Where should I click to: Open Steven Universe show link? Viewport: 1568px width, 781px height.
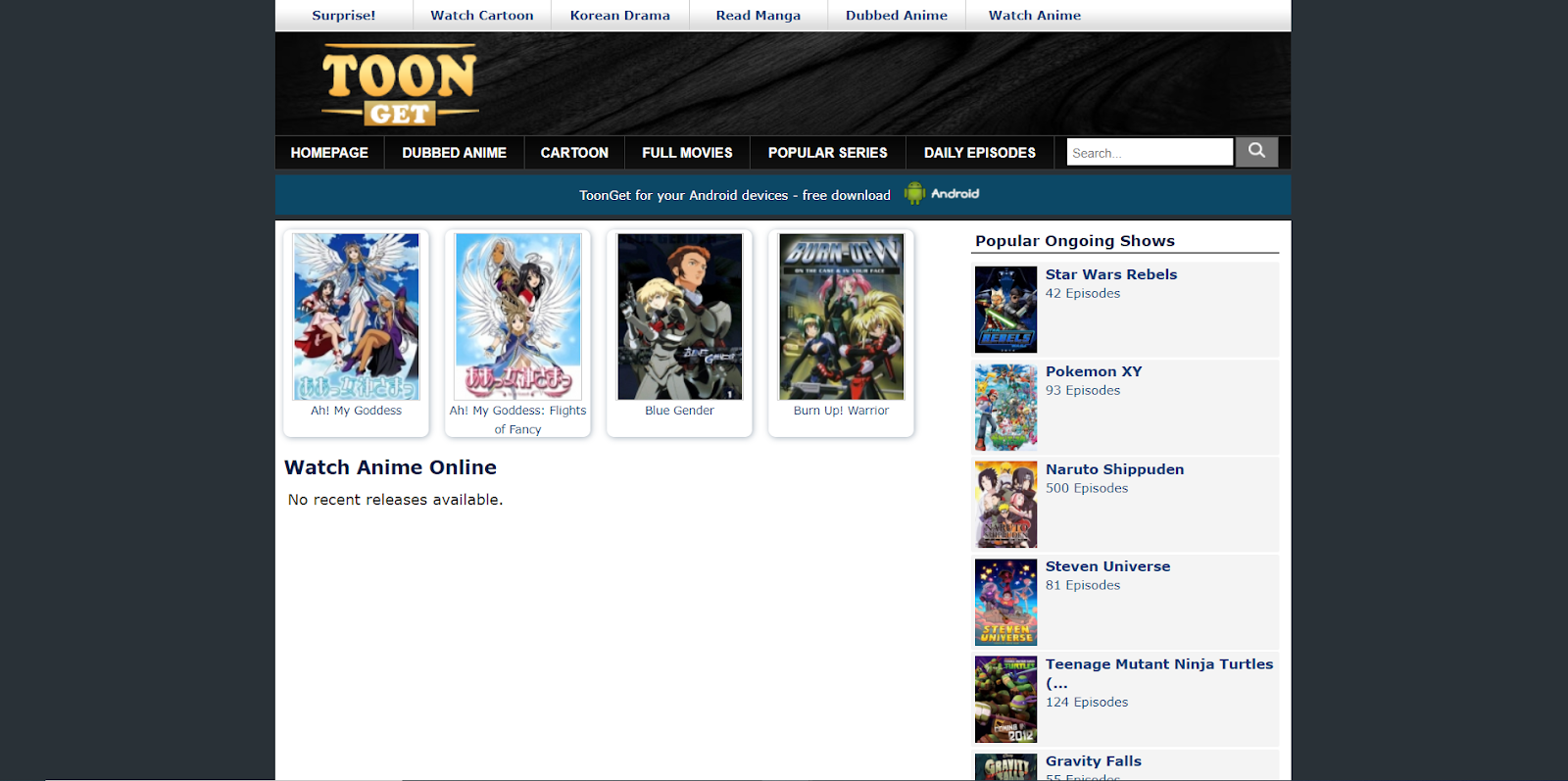(1107, 566)
